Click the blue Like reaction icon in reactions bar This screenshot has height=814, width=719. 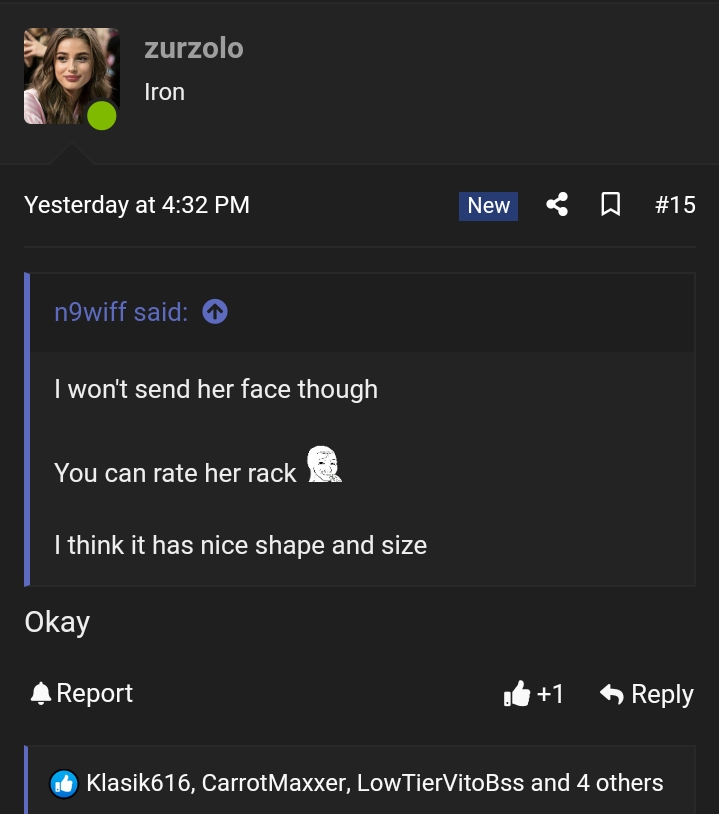pos(64,784)
